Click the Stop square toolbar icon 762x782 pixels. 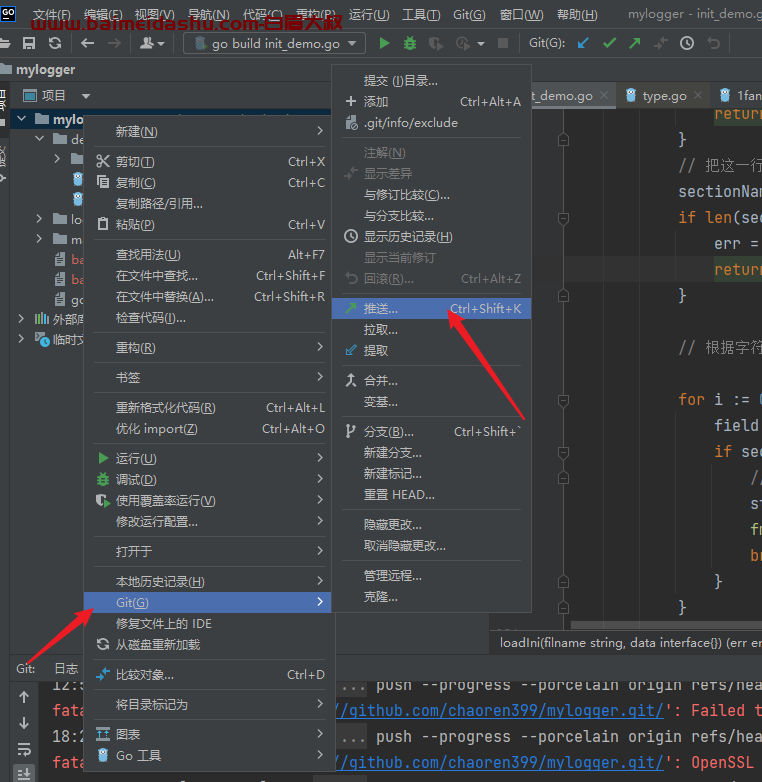tap(503, 43)
